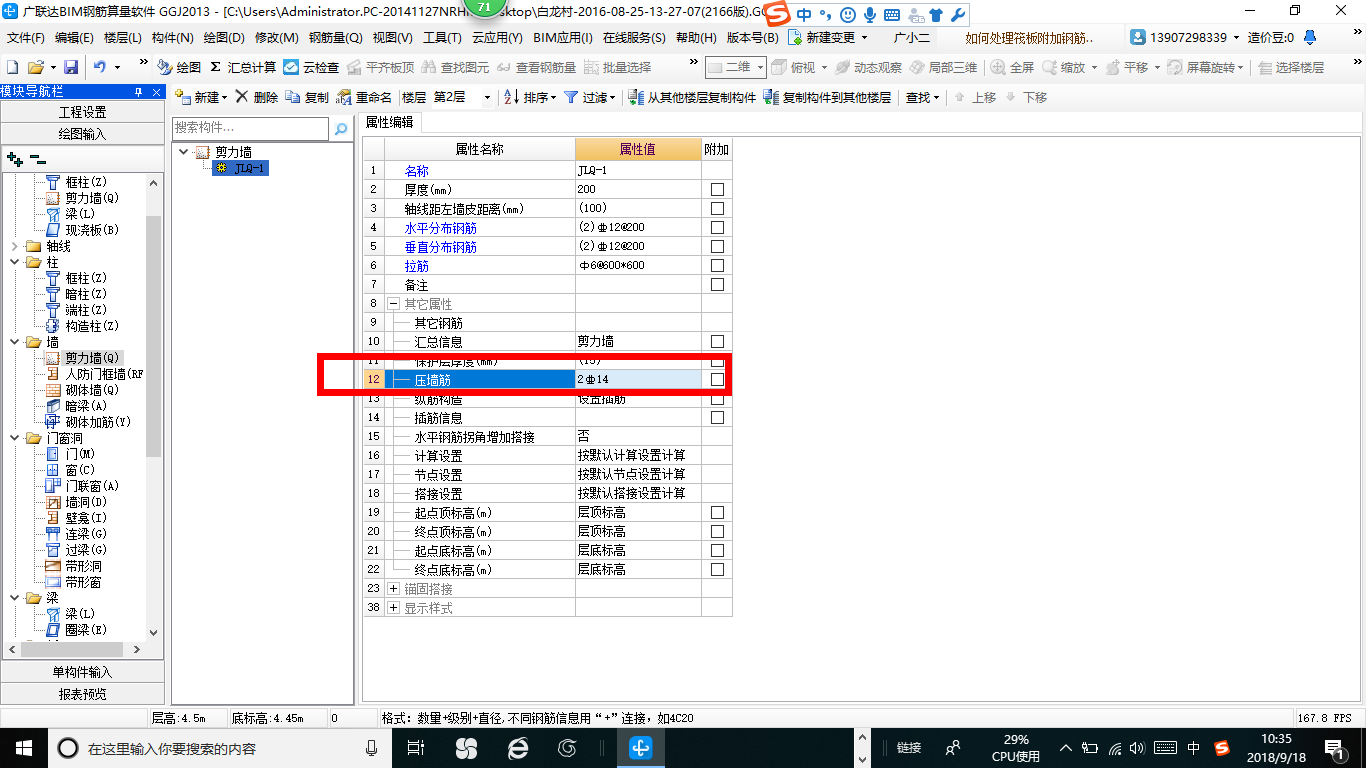Open the 钢筋量(Q) menu

pos(335,38)
